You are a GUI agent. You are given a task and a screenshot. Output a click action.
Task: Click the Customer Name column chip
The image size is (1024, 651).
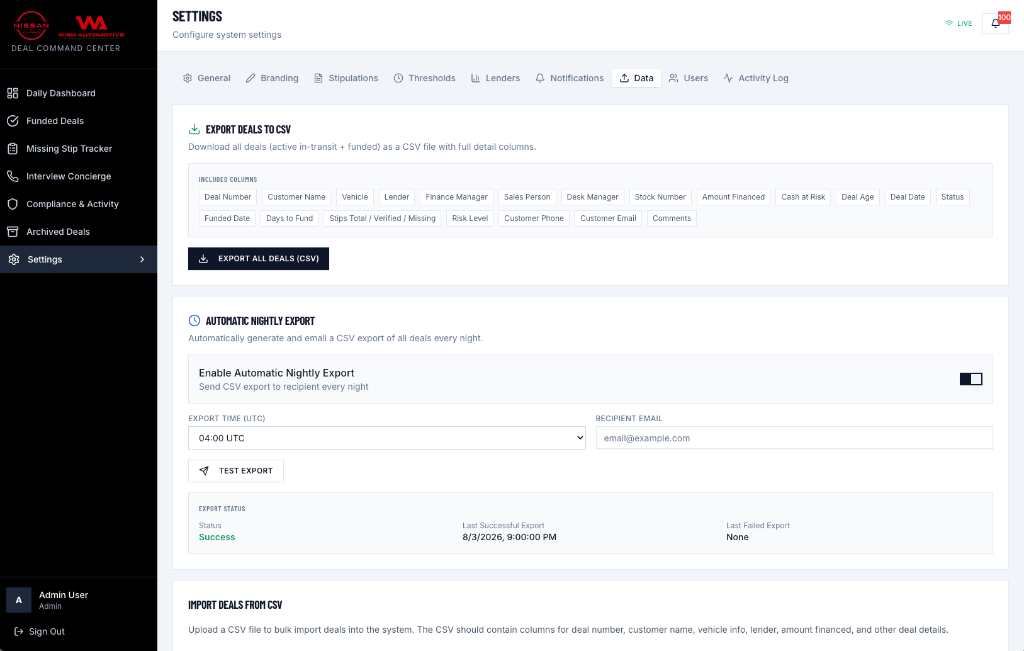(296, 197)
